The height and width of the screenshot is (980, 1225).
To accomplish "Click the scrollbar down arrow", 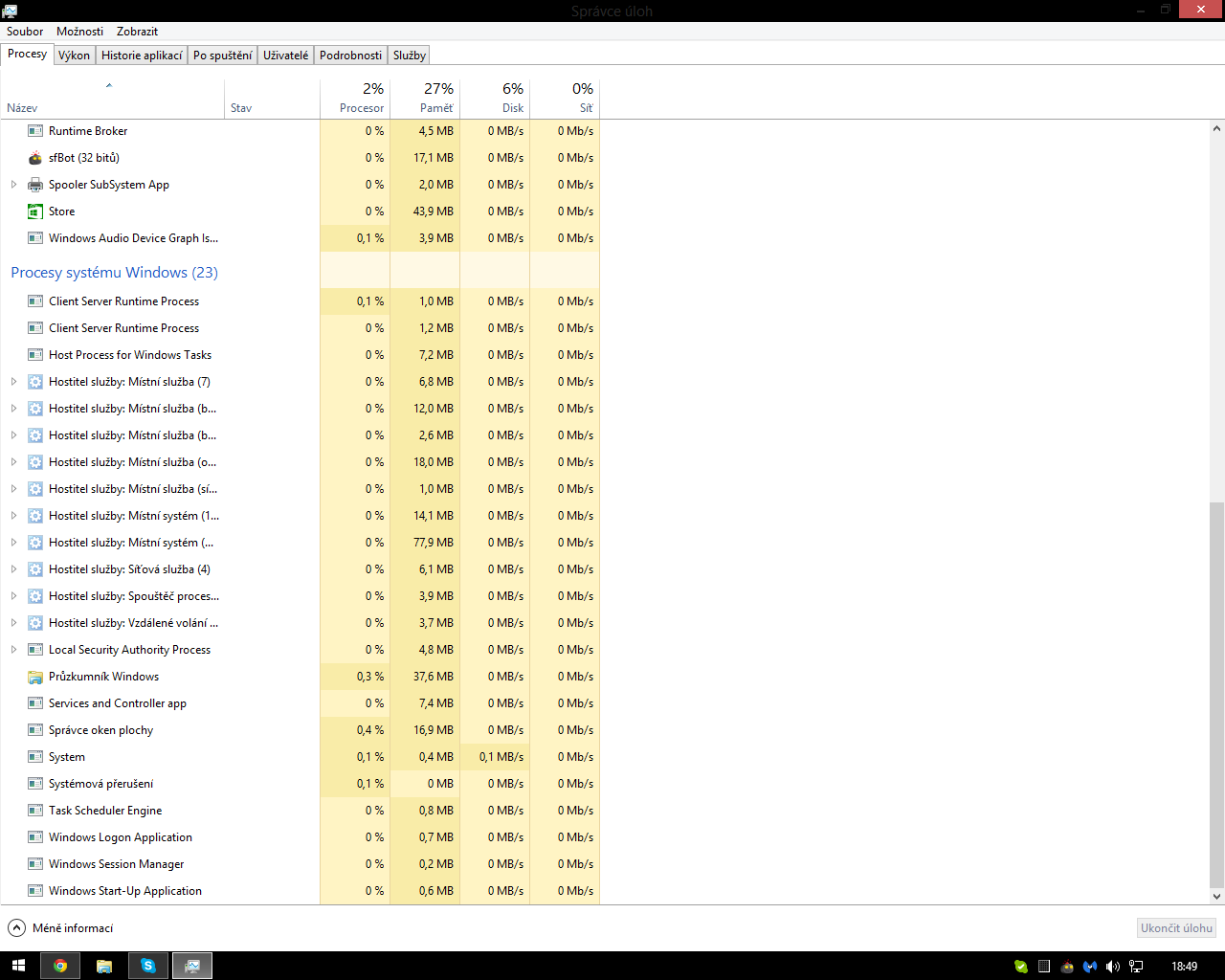I will [1216, 897].
